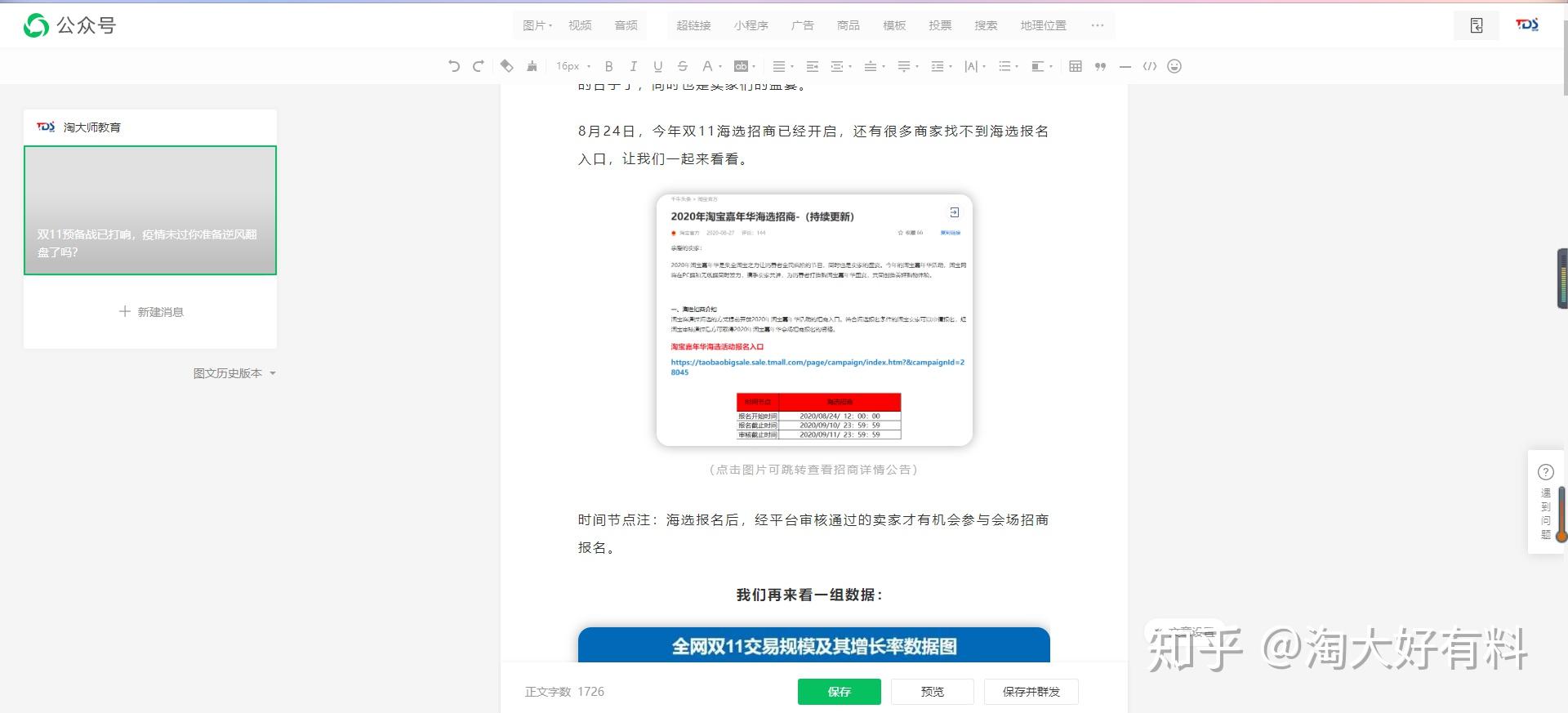
Task: Redo the last undone edit
Action: [479, 66]
